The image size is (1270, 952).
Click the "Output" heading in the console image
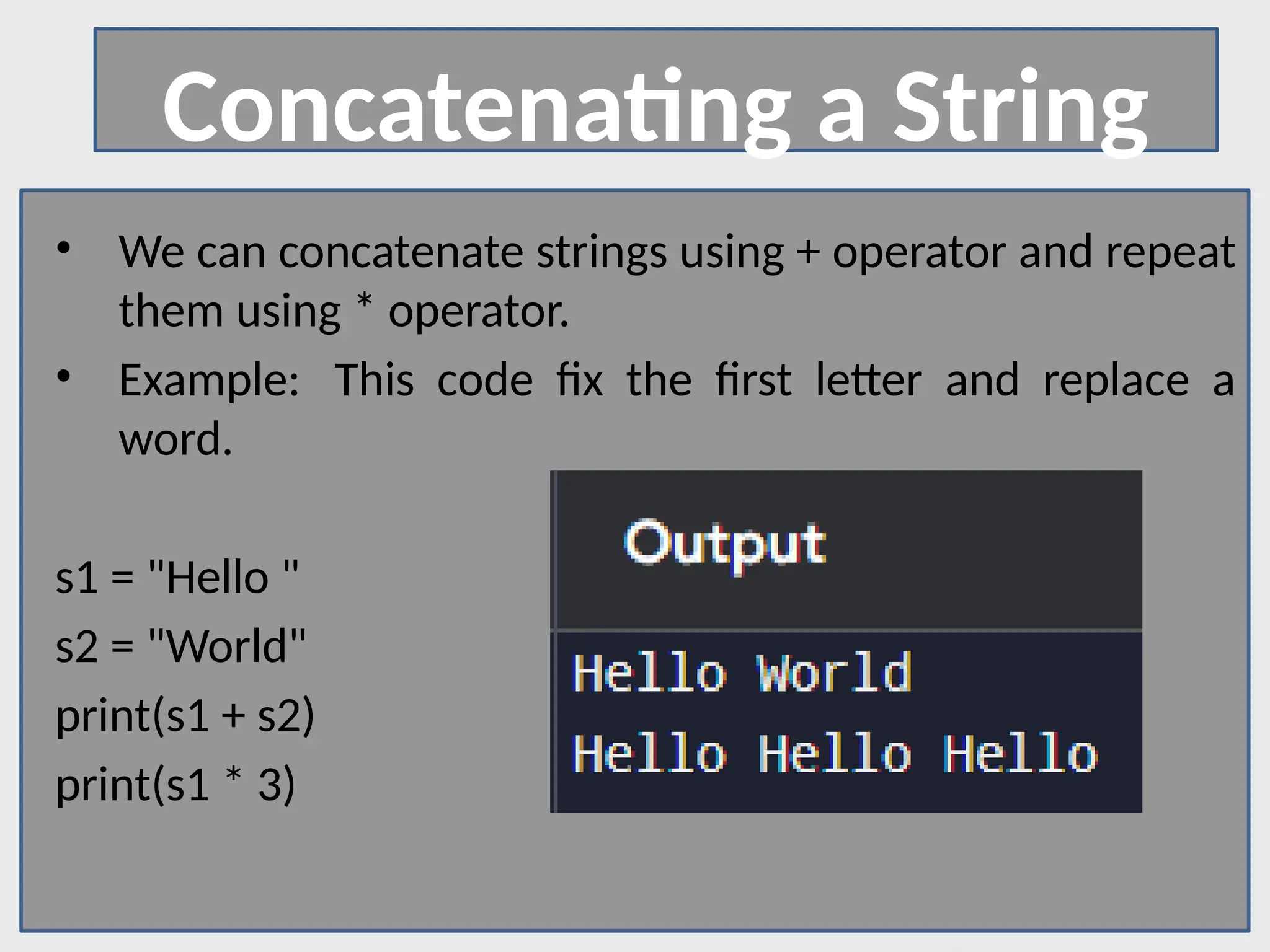[x=724, y=544]
